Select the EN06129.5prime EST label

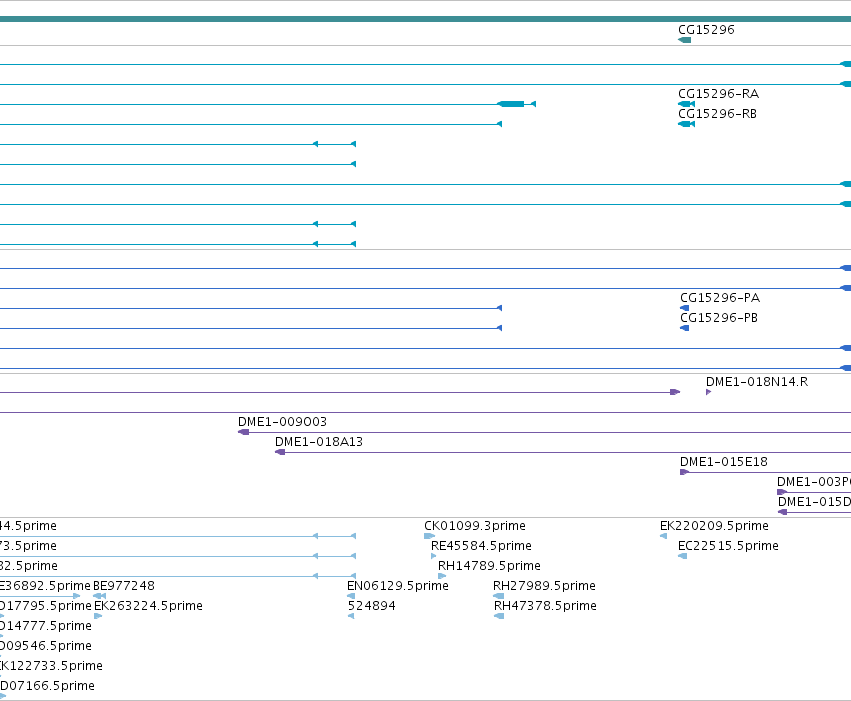397,587
